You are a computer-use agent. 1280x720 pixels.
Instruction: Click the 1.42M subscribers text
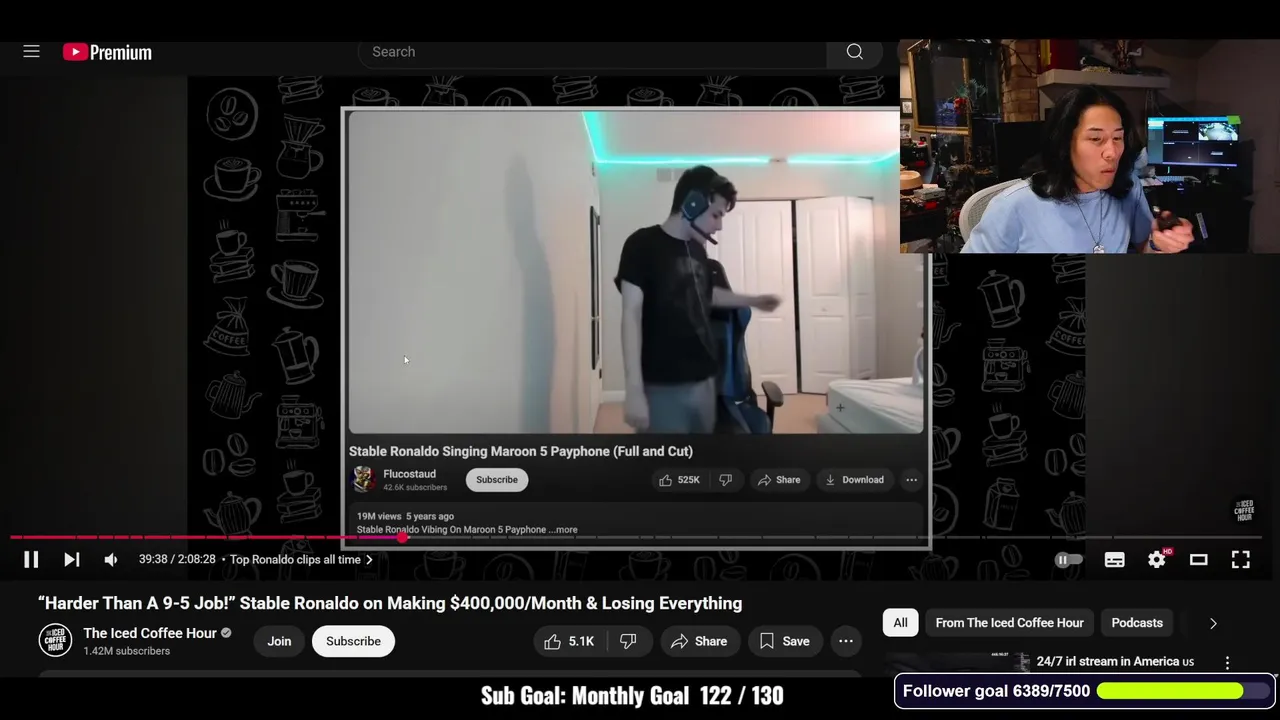coord(127,651)
